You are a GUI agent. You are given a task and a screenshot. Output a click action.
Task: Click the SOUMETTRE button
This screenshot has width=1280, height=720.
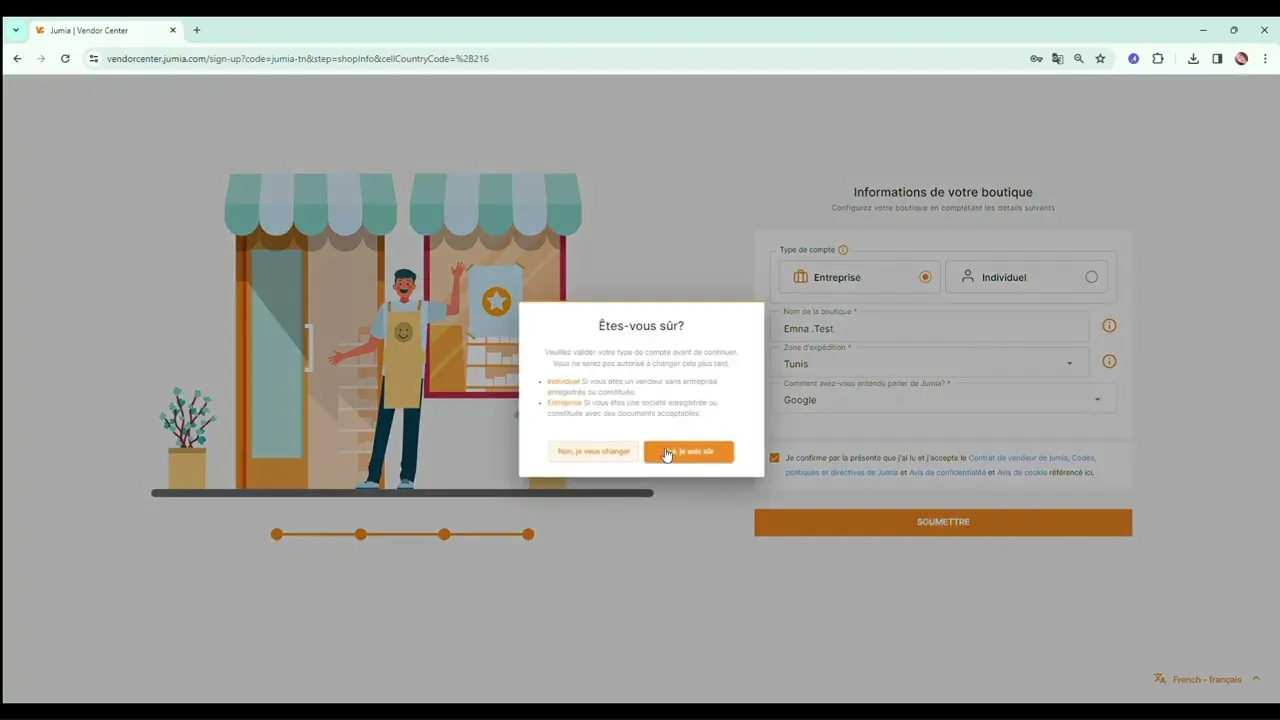(x=943, y=522)
